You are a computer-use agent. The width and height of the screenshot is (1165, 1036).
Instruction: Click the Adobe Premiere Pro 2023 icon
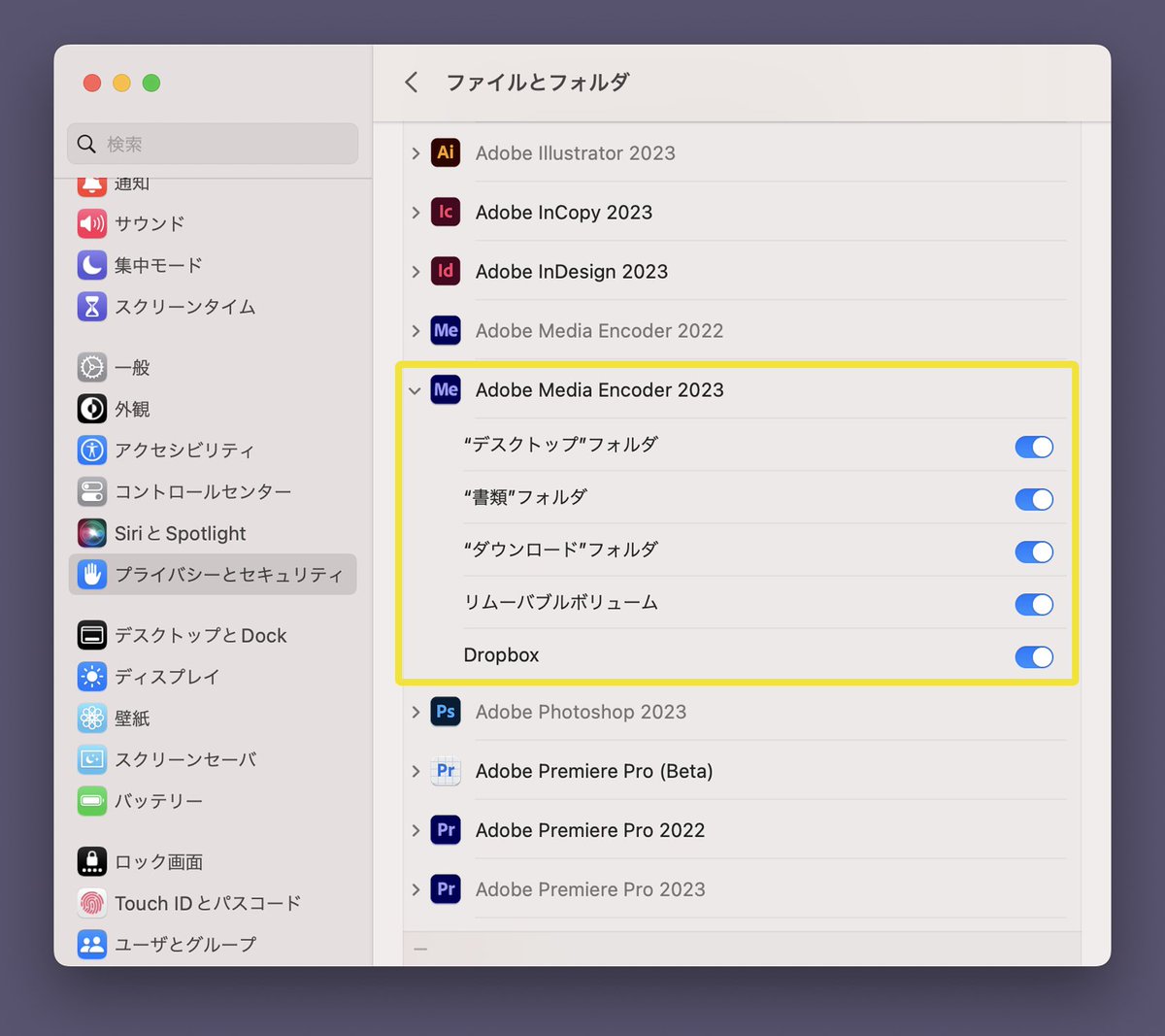[x=446, y=889]
